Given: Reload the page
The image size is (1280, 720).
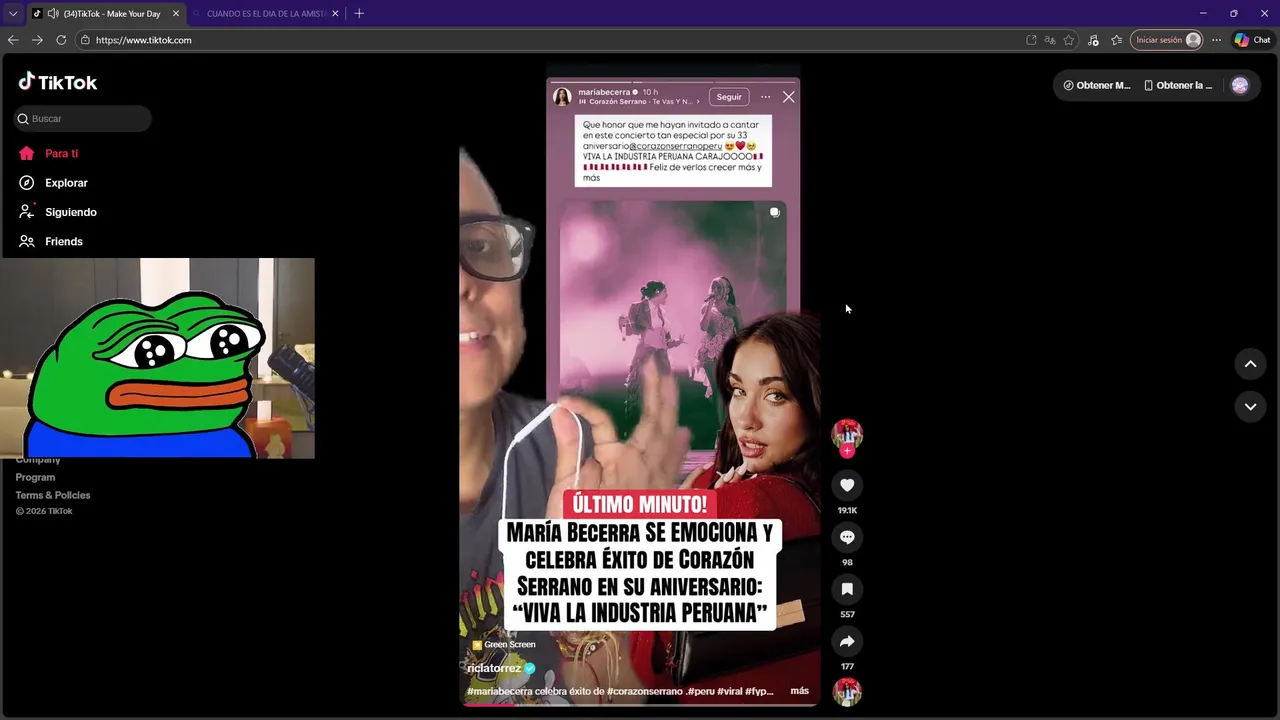Looking at the screenshot, I should (61, 40).
